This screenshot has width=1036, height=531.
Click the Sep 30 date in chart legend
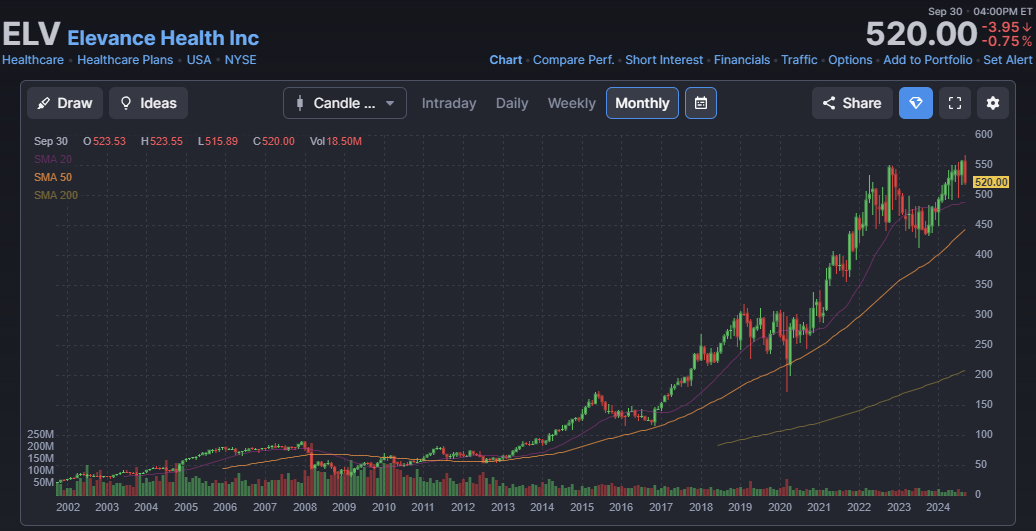[x=51, y=141]
